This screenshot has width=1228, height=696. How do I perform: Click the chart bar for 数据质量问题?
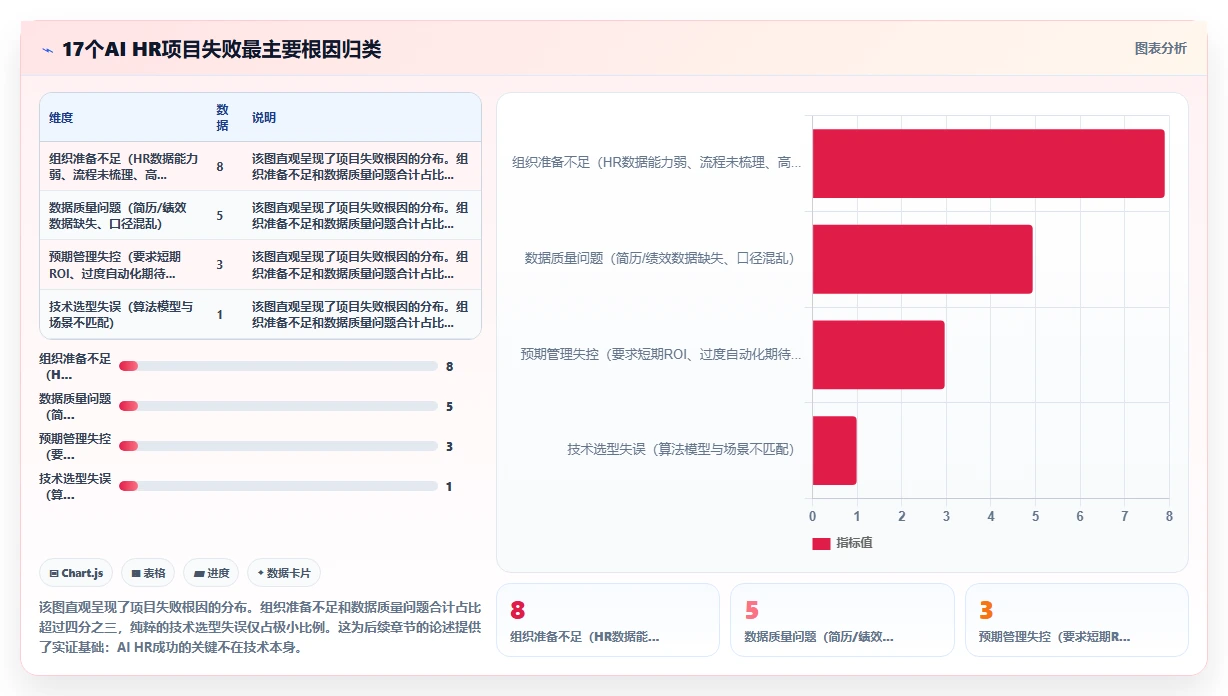coord(922,259)
